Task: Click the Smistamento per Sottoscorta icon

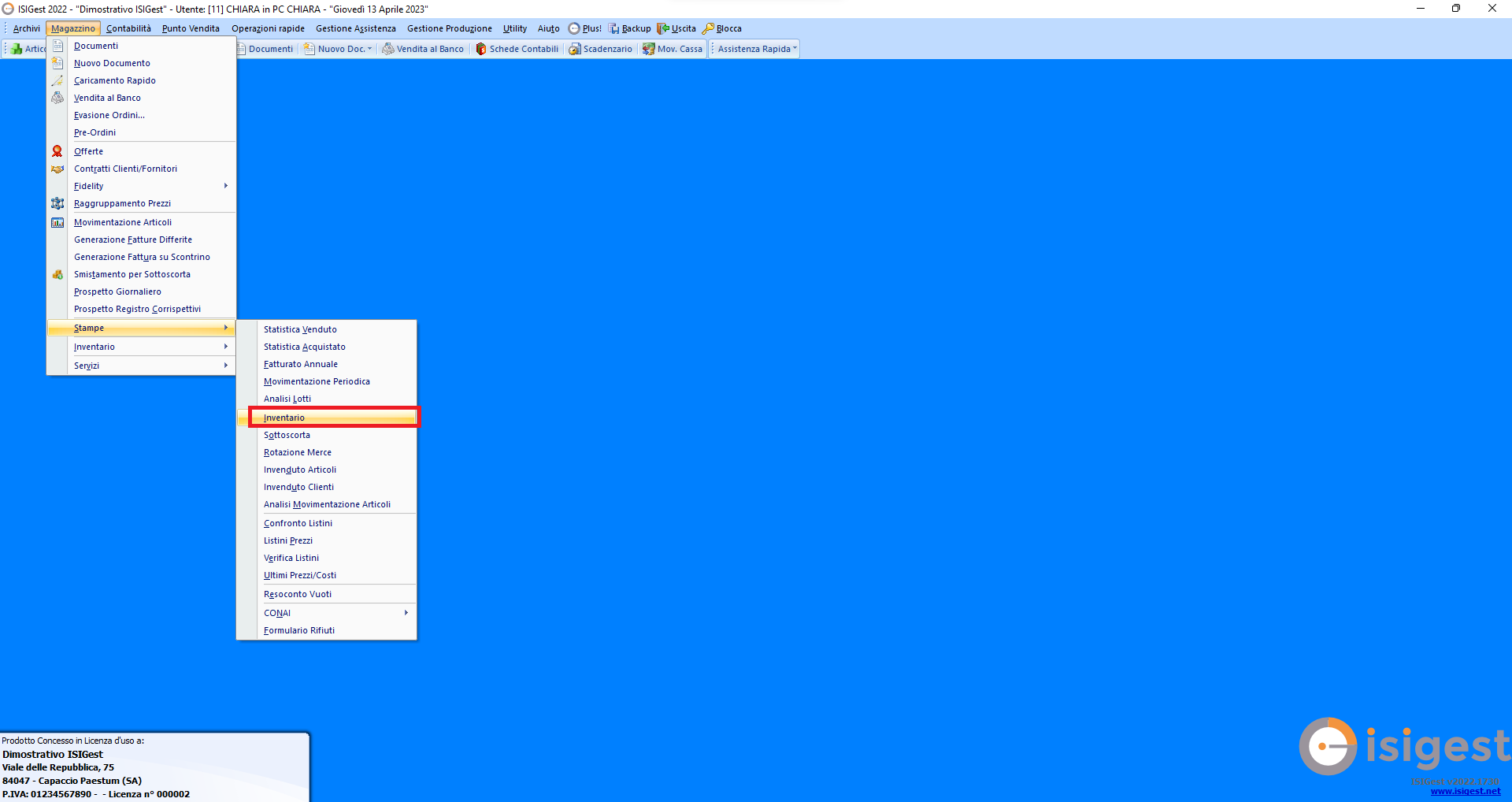Action: point(57,274)
